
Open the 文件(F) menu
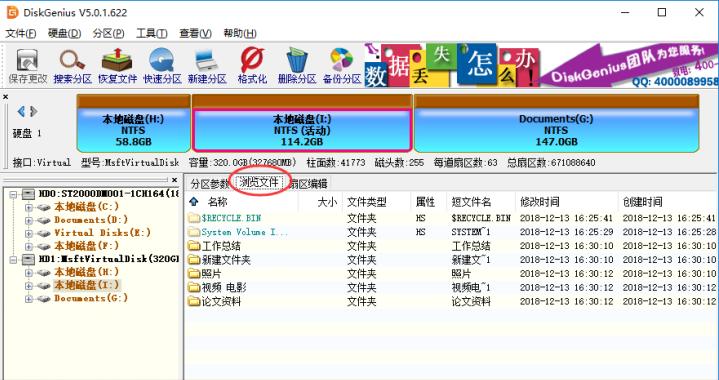click(x=21, y=33)
